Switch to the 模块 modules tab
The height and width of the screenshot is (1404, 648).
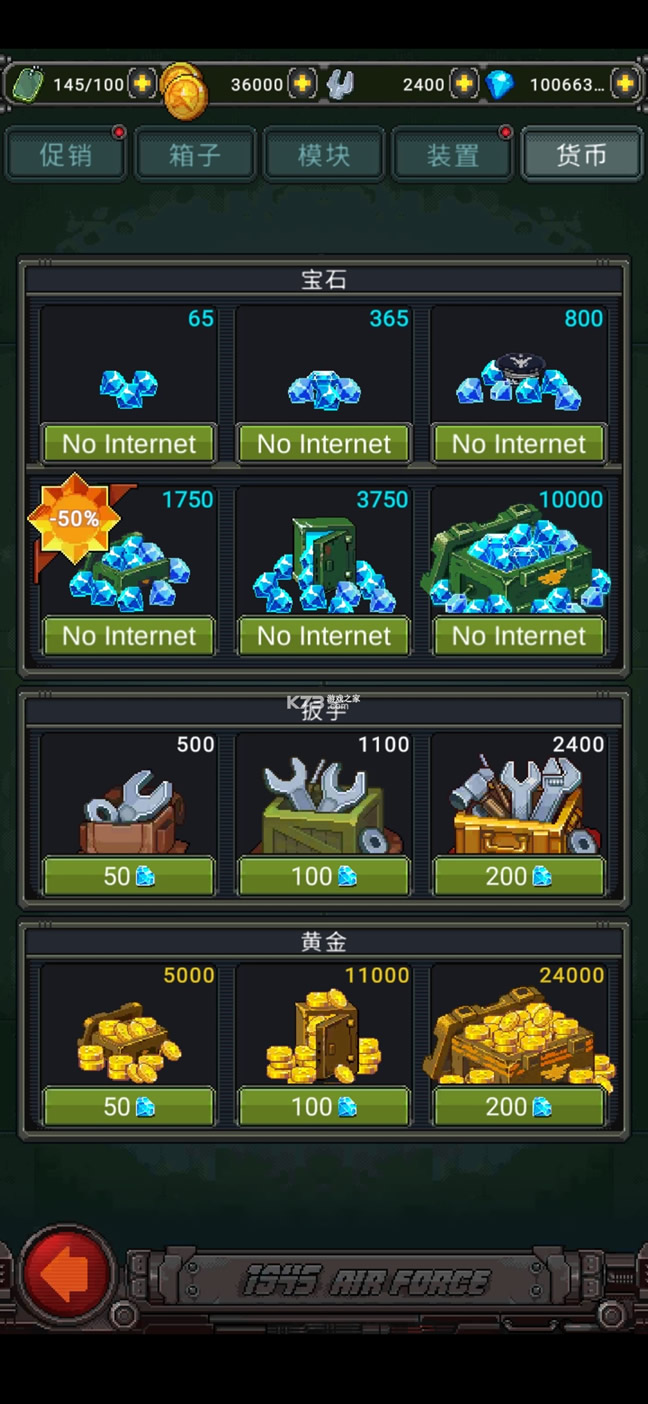coord(323,155)
